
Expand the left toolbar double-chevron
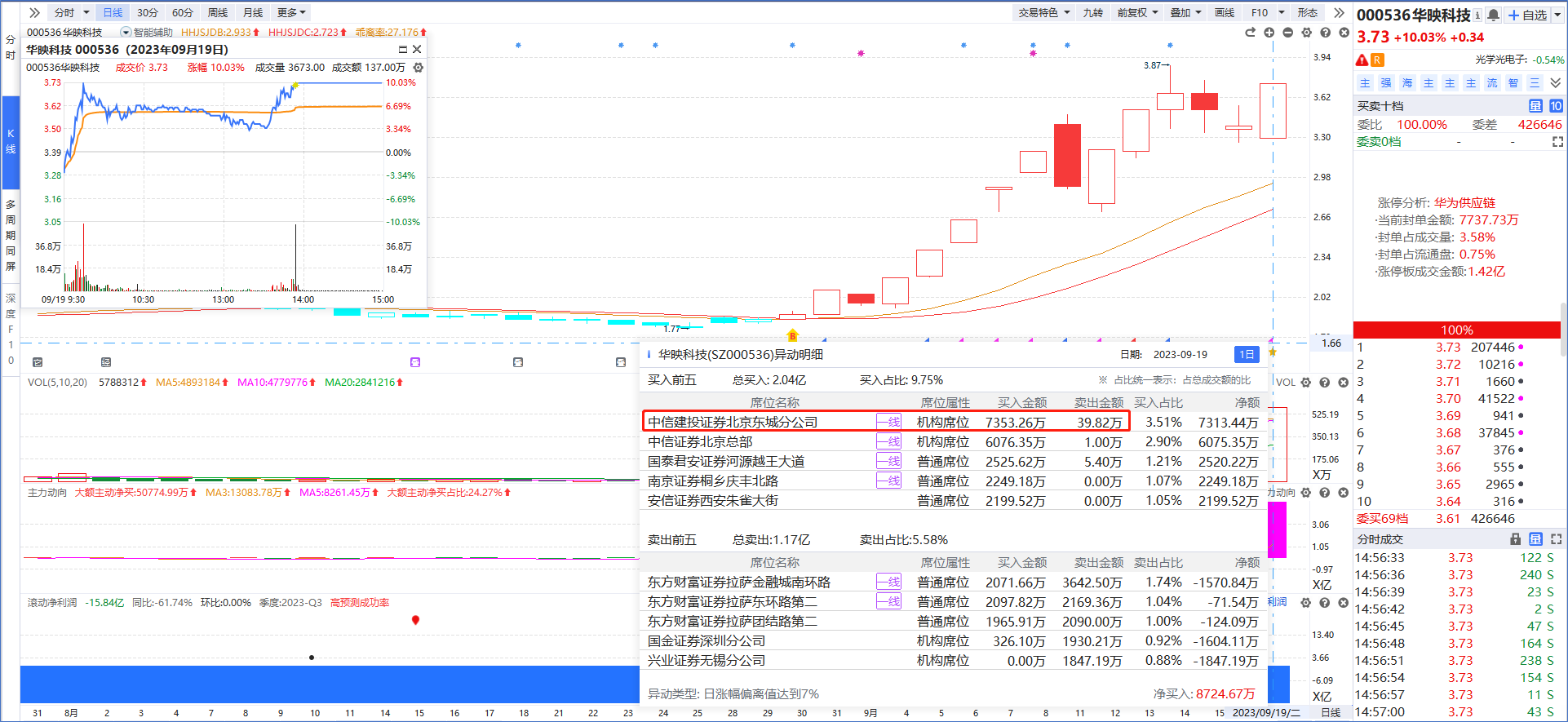(34, 12)
